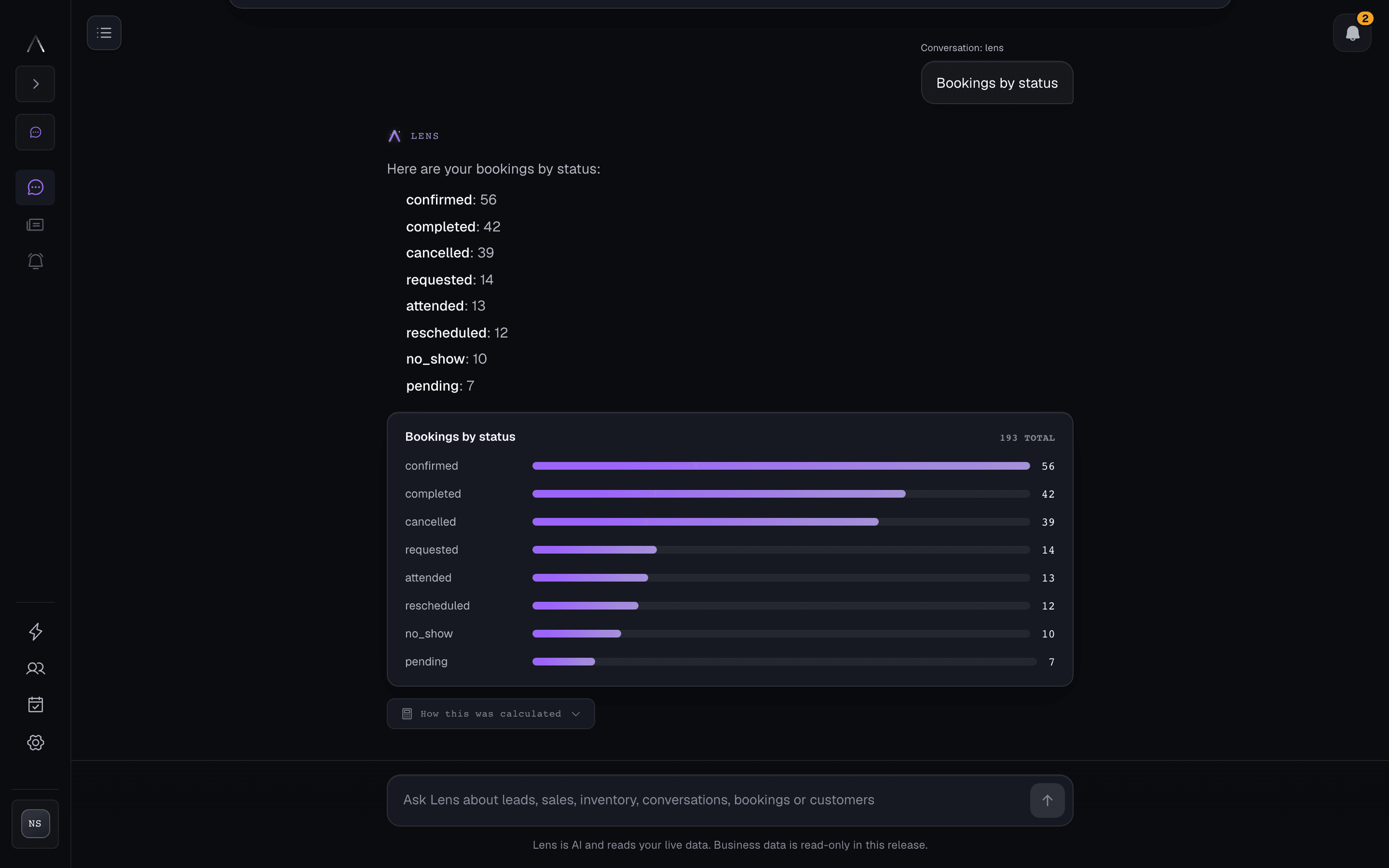Click the small chat icon button in sidebar
1389x868 pixels.
point(35,132)
